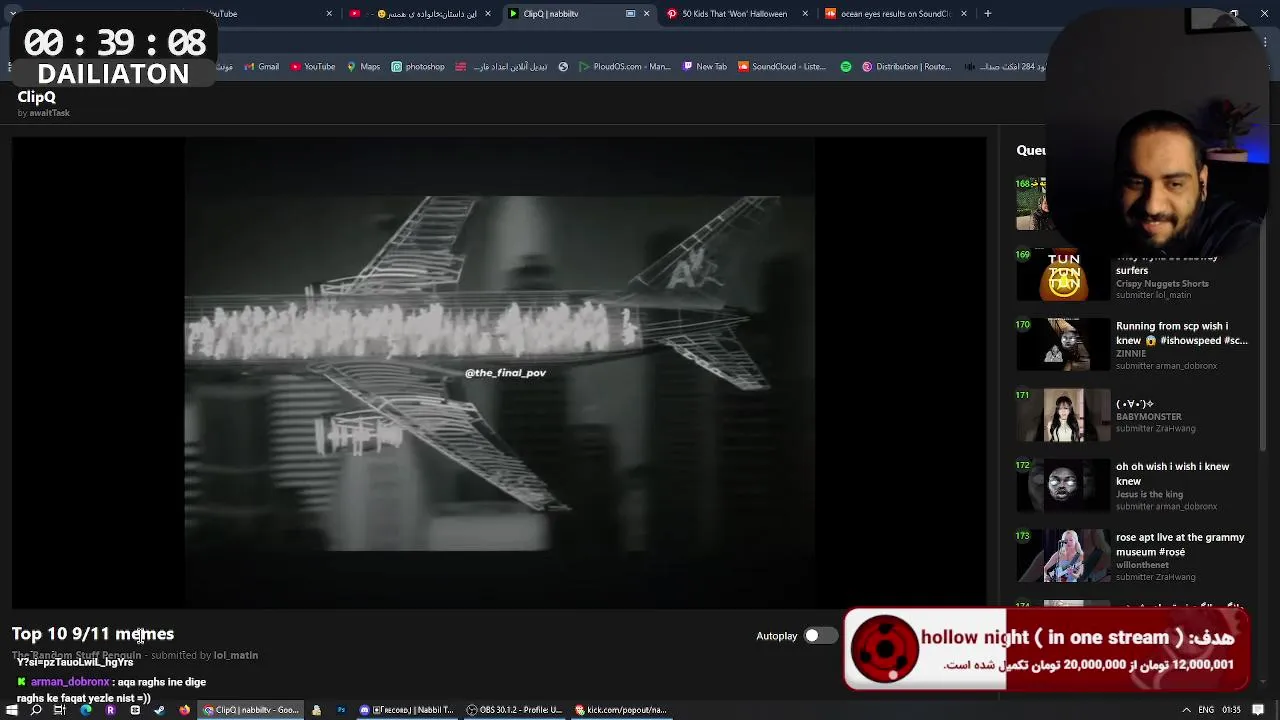This screenshot has width=1280, height=720.
Task: Open the Steam taskbar icon
Action: coord(159,710)
